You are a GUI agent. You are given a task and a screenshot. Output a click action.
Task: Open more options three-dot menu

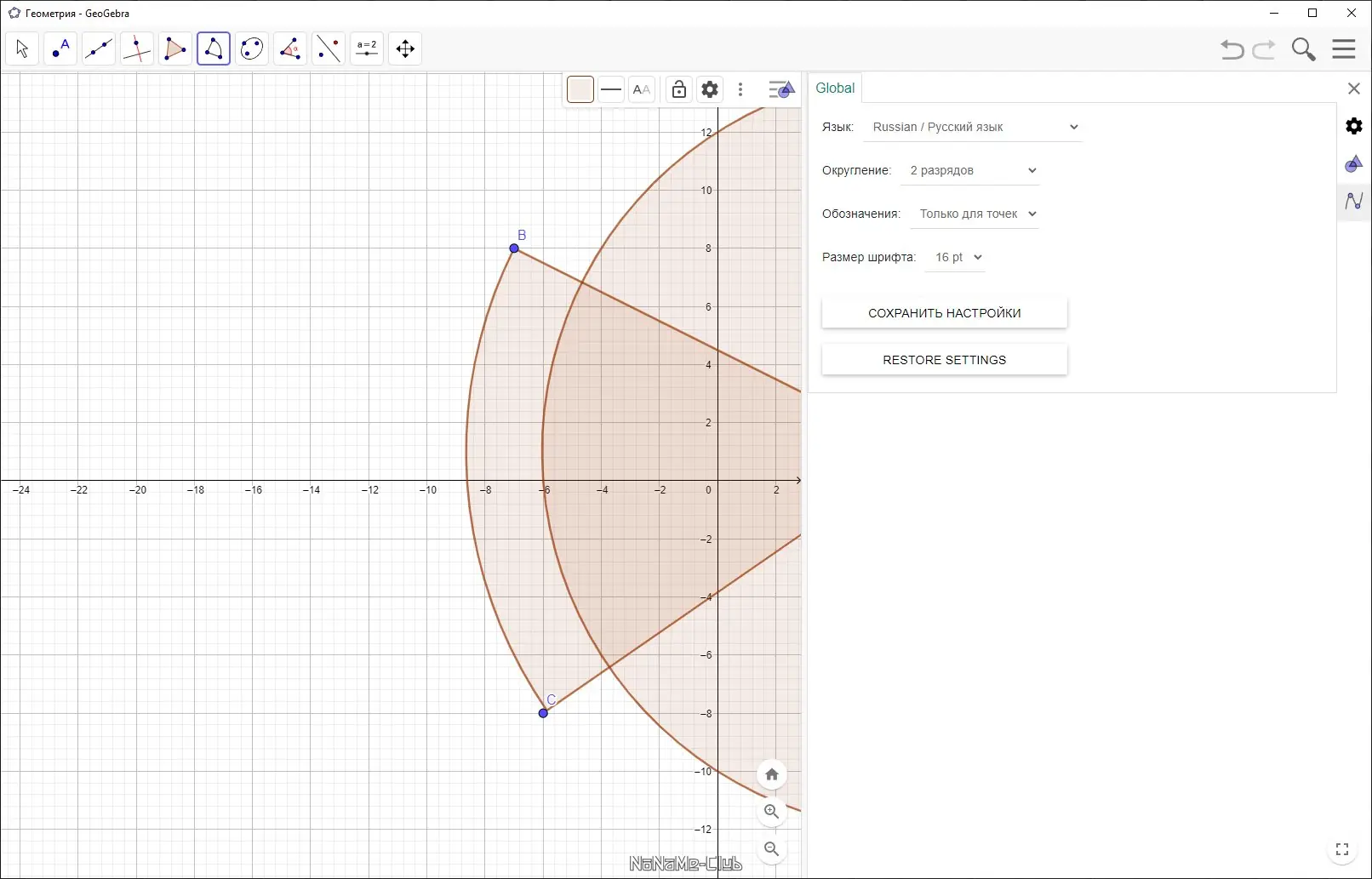pos(740,89)
